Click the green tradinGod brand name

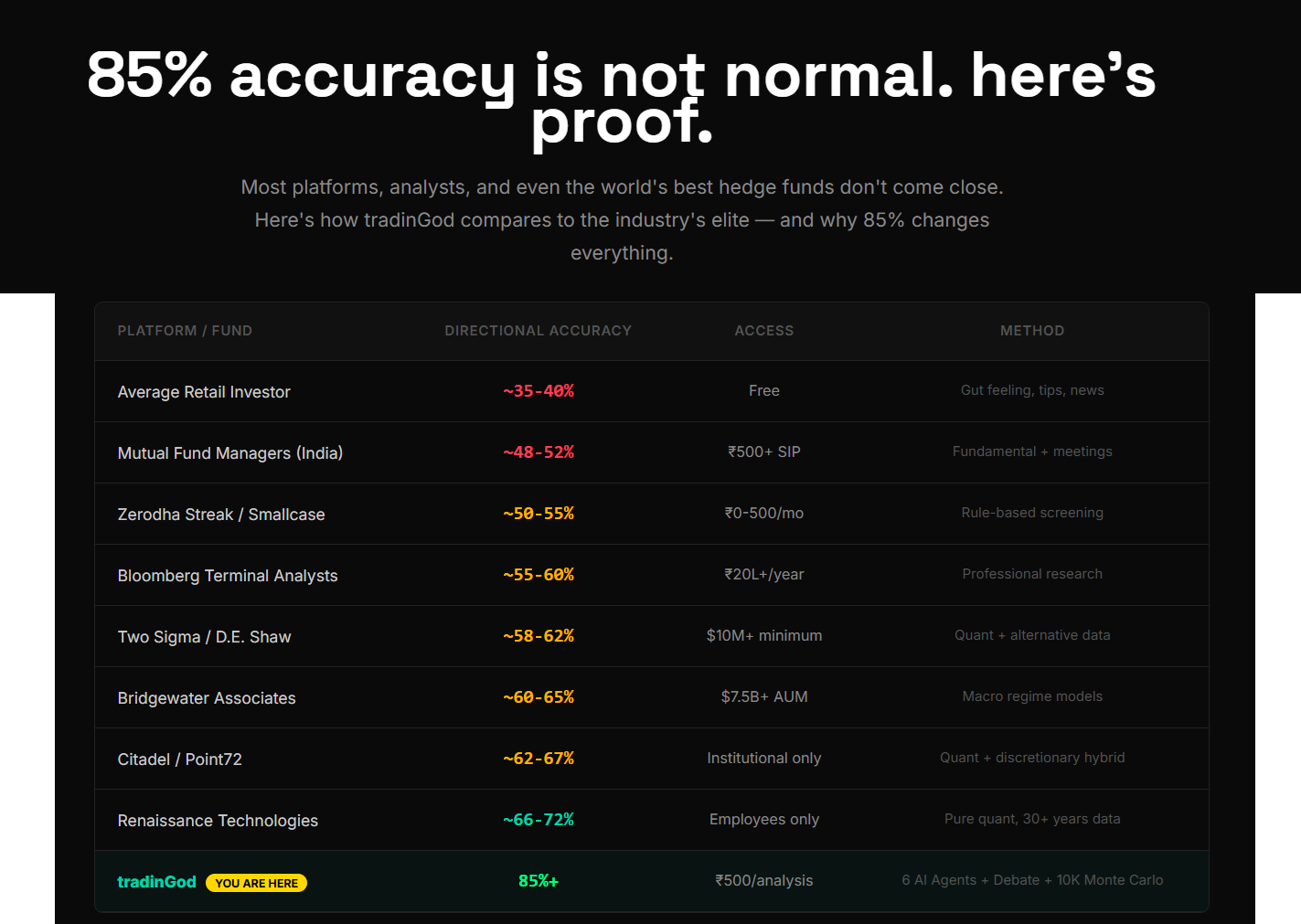(x=156, y=882)
